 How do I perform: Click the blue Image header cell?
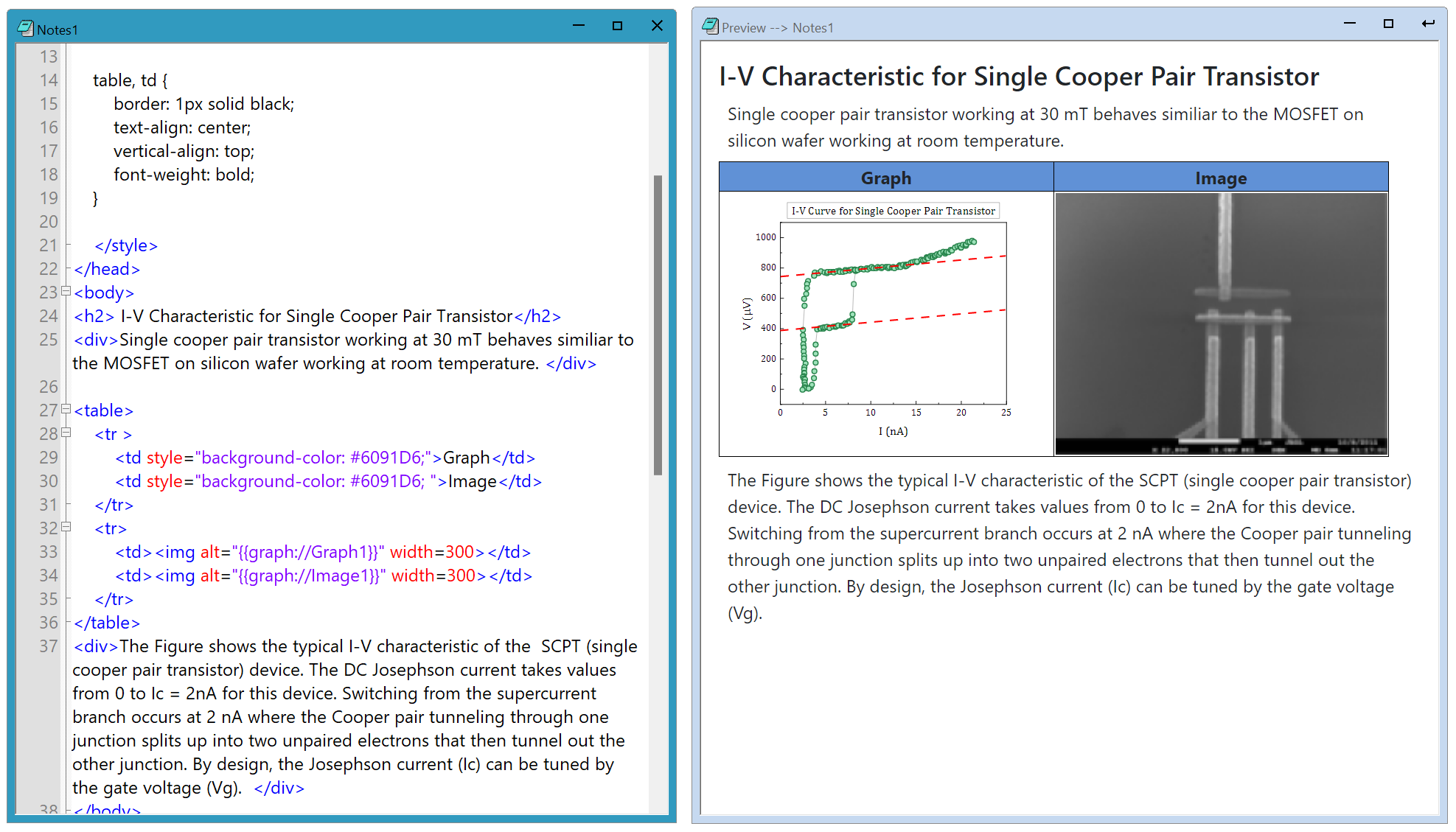click(1221, 178)
